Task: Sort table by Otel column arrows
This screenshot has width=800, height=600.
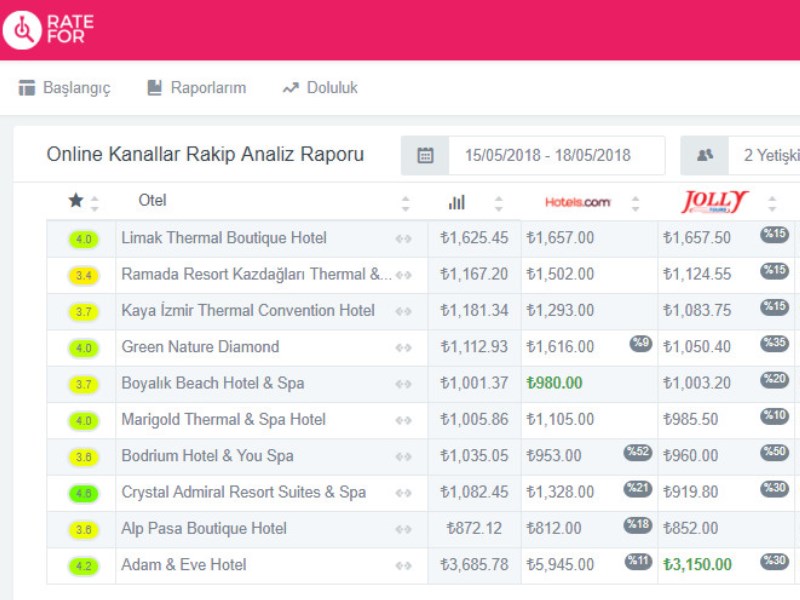Action: coord(405,203)
